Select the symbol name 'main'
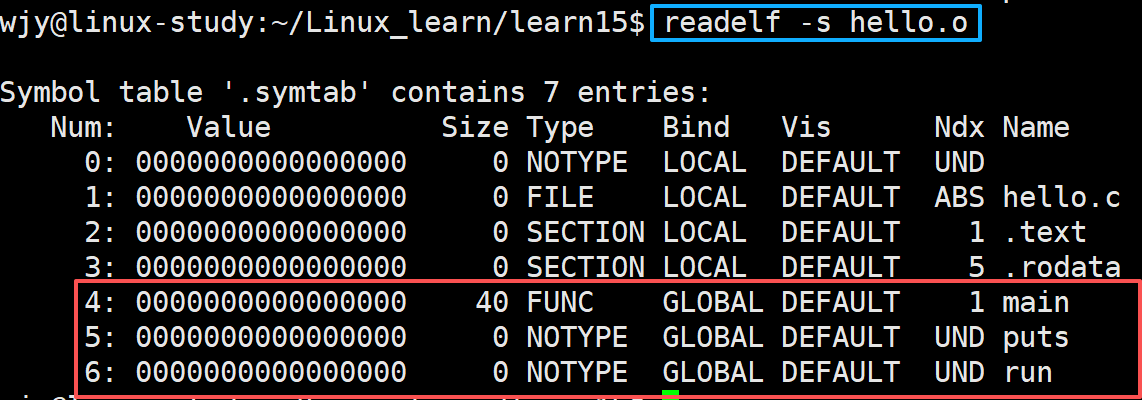The image size is (1142, 400). [1036, 302]
